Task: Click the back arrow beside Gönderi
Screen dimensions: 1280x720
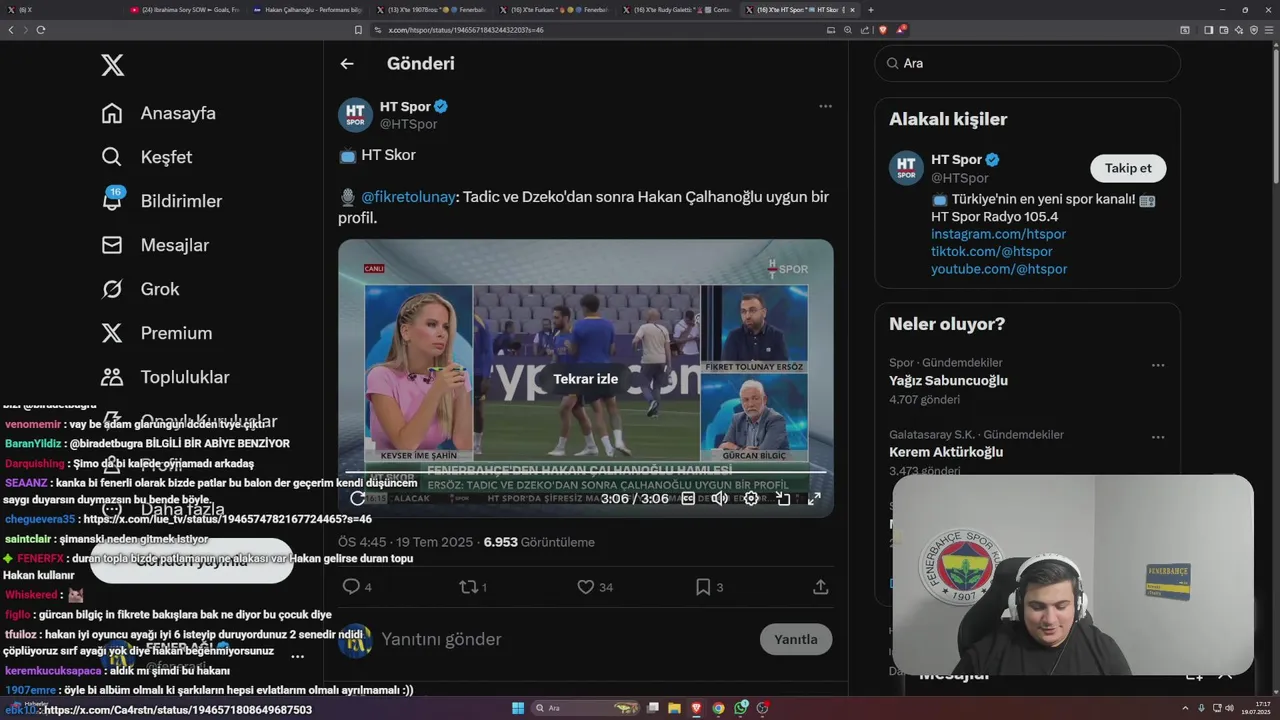Action: click(x=347, y=63)
